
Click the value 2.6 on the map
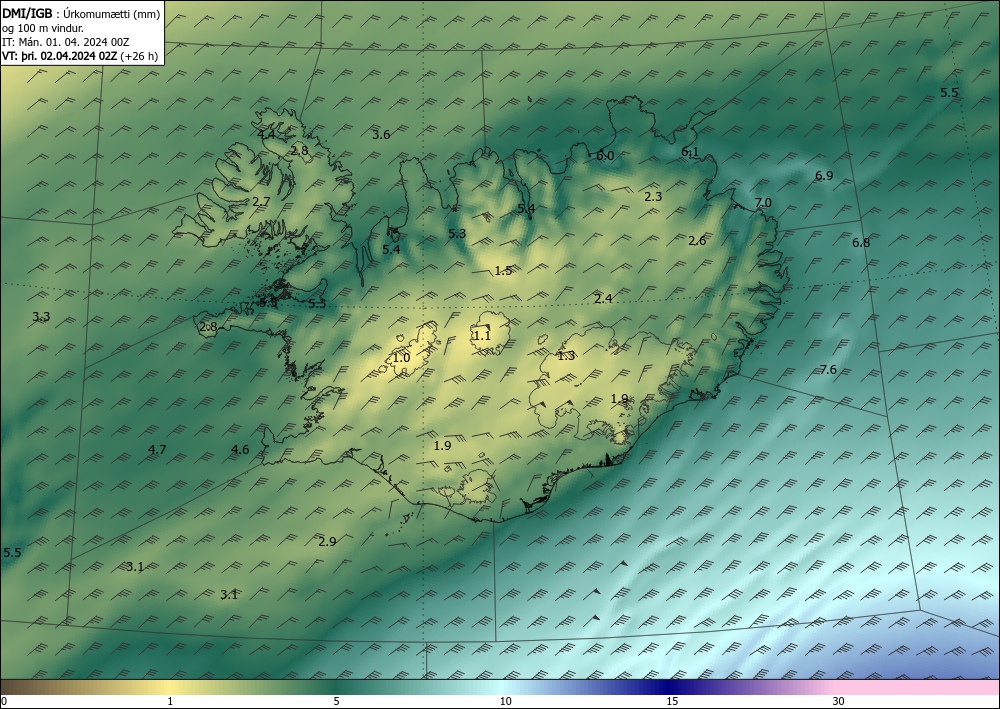[x=697, y=240]
